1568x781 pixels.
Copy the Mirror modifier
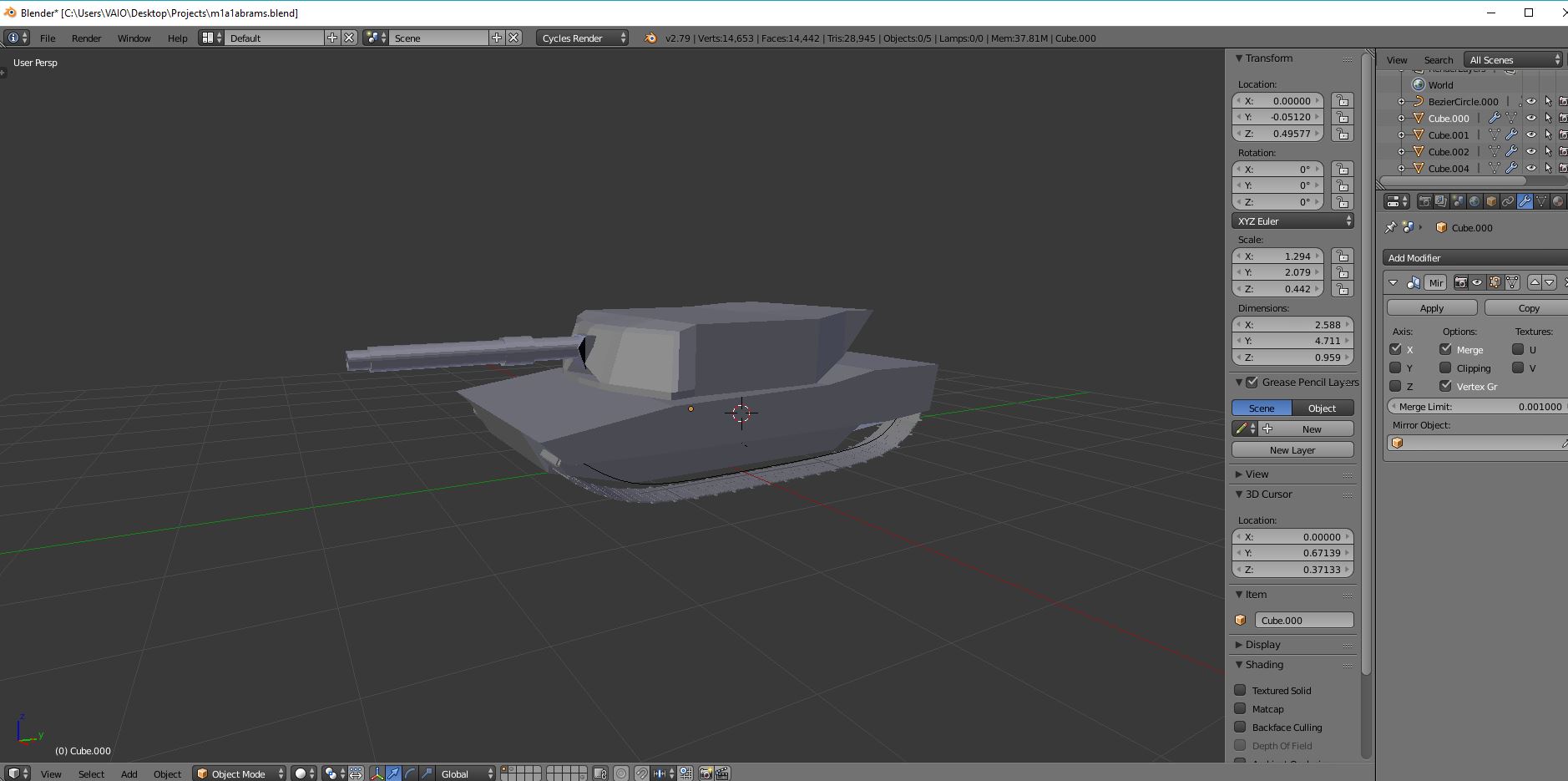click(1528, 308)
